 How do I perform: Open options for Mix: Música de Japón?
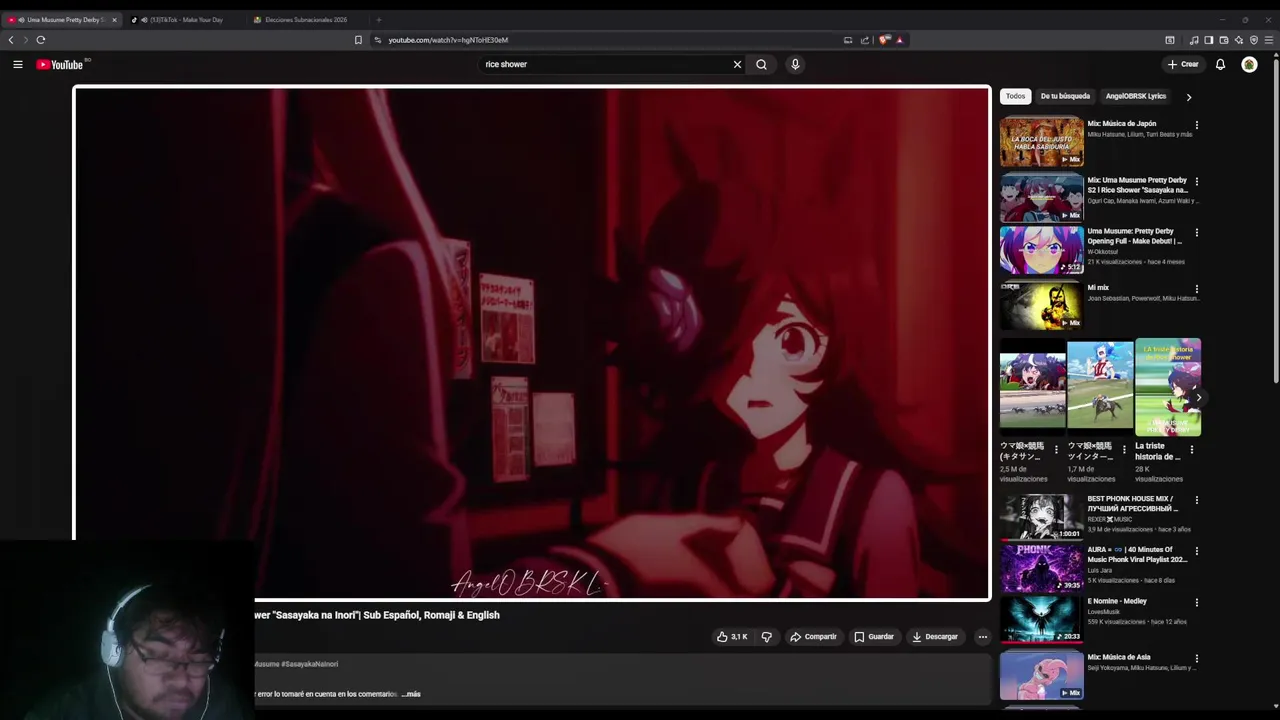(x=1197, y=125)
